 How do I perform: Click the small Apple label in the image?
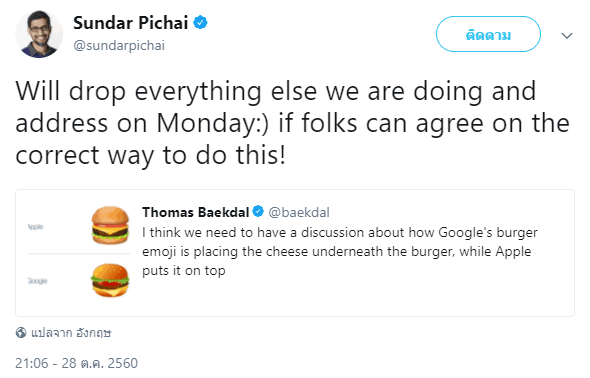click(35, 226)
